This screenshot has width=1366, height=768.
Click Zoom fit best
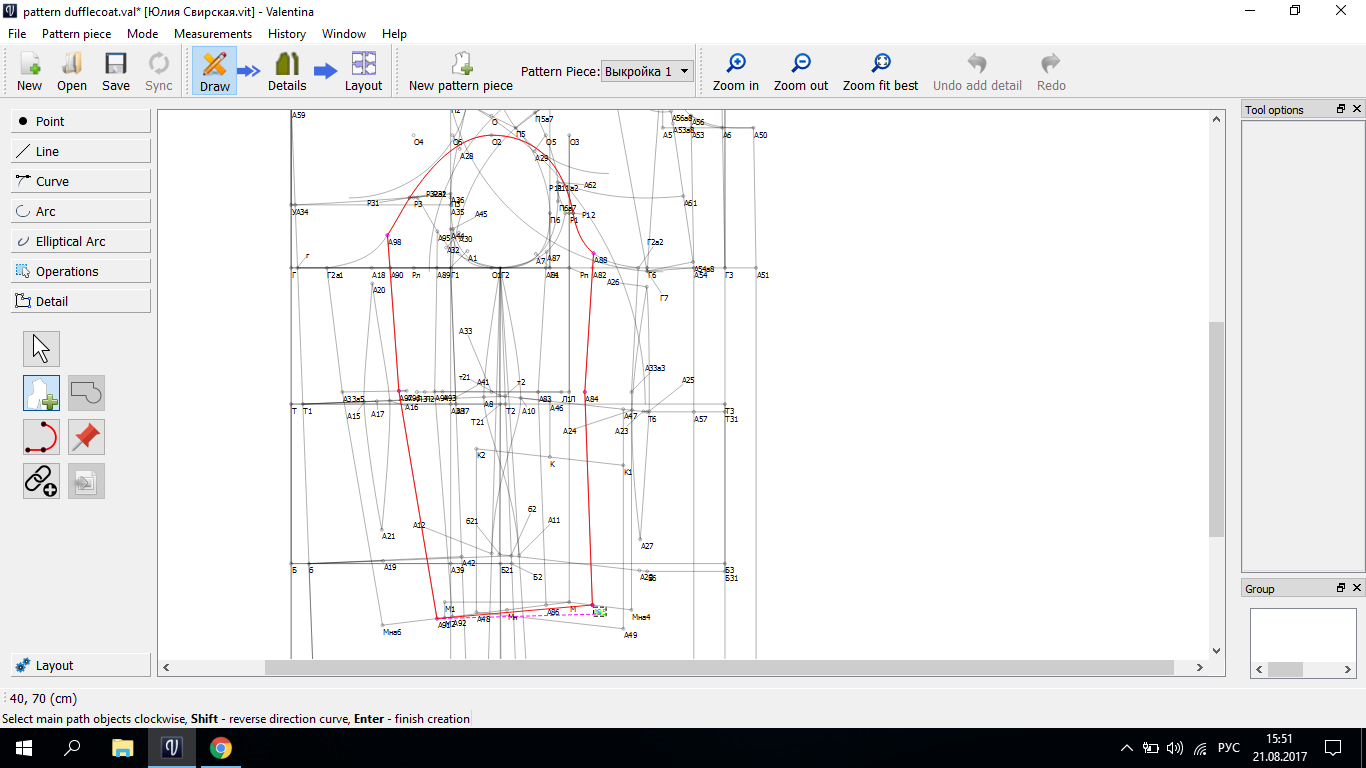click(880, 72)
